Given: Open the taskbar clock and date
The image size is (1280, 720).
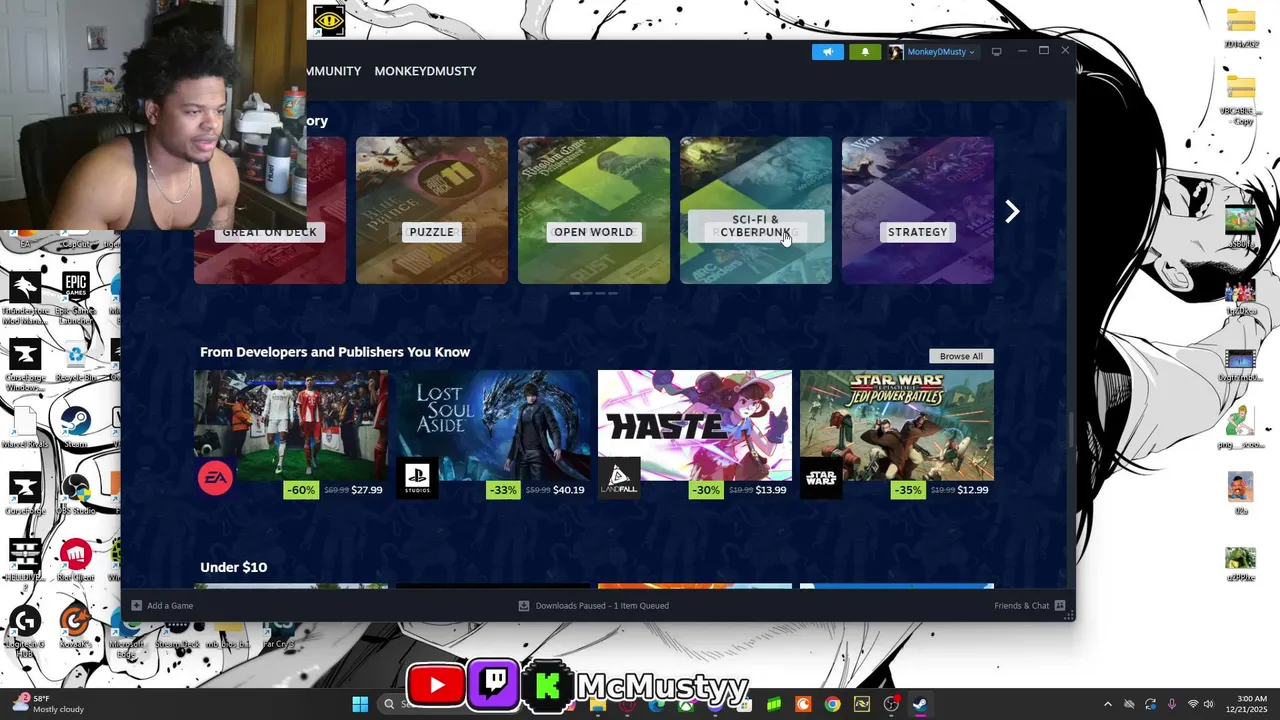Looking at the screenshot, I should click(x=1248, y=704).
